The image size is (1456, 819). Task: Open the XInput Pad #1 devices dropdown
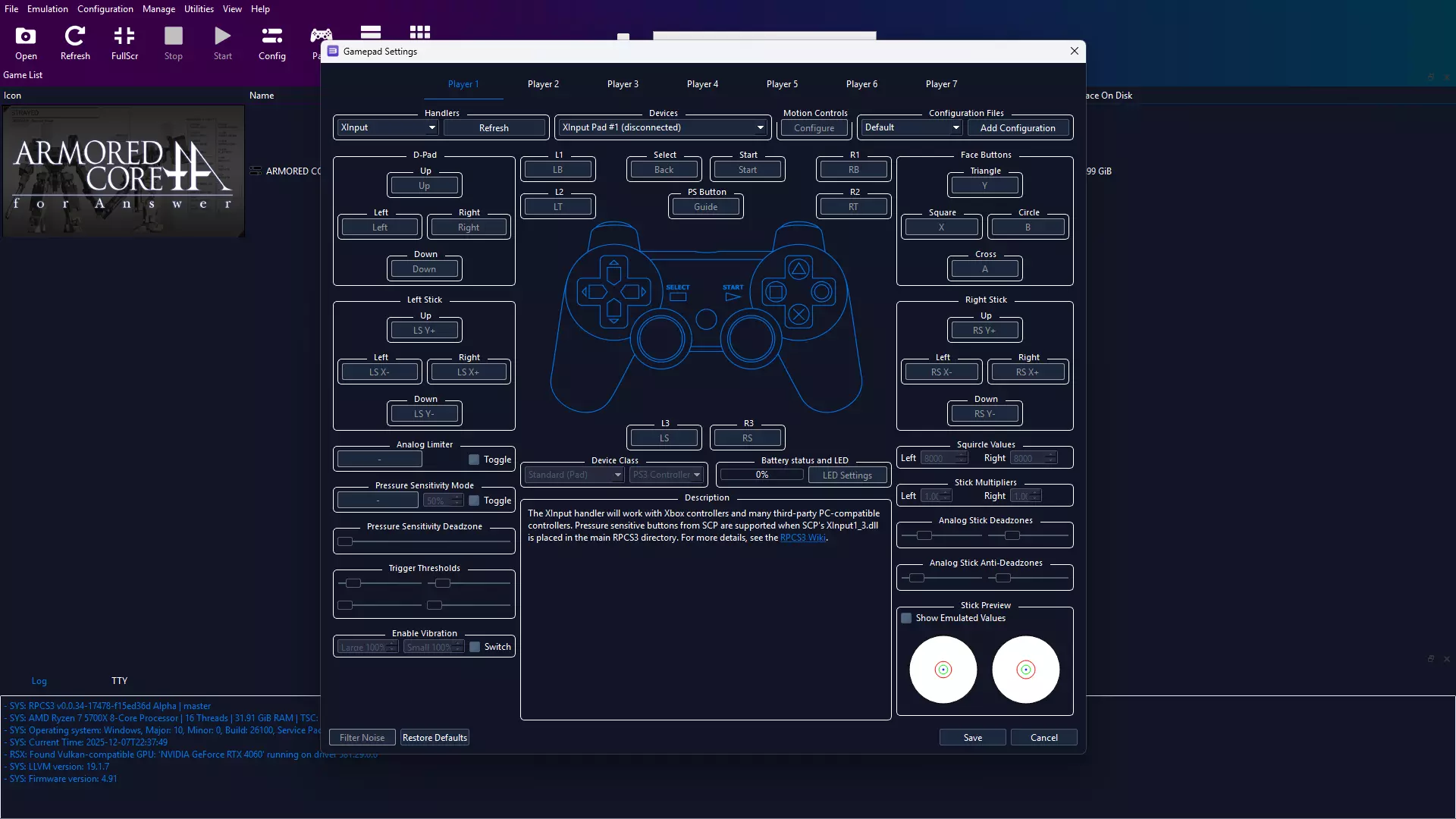662,127
